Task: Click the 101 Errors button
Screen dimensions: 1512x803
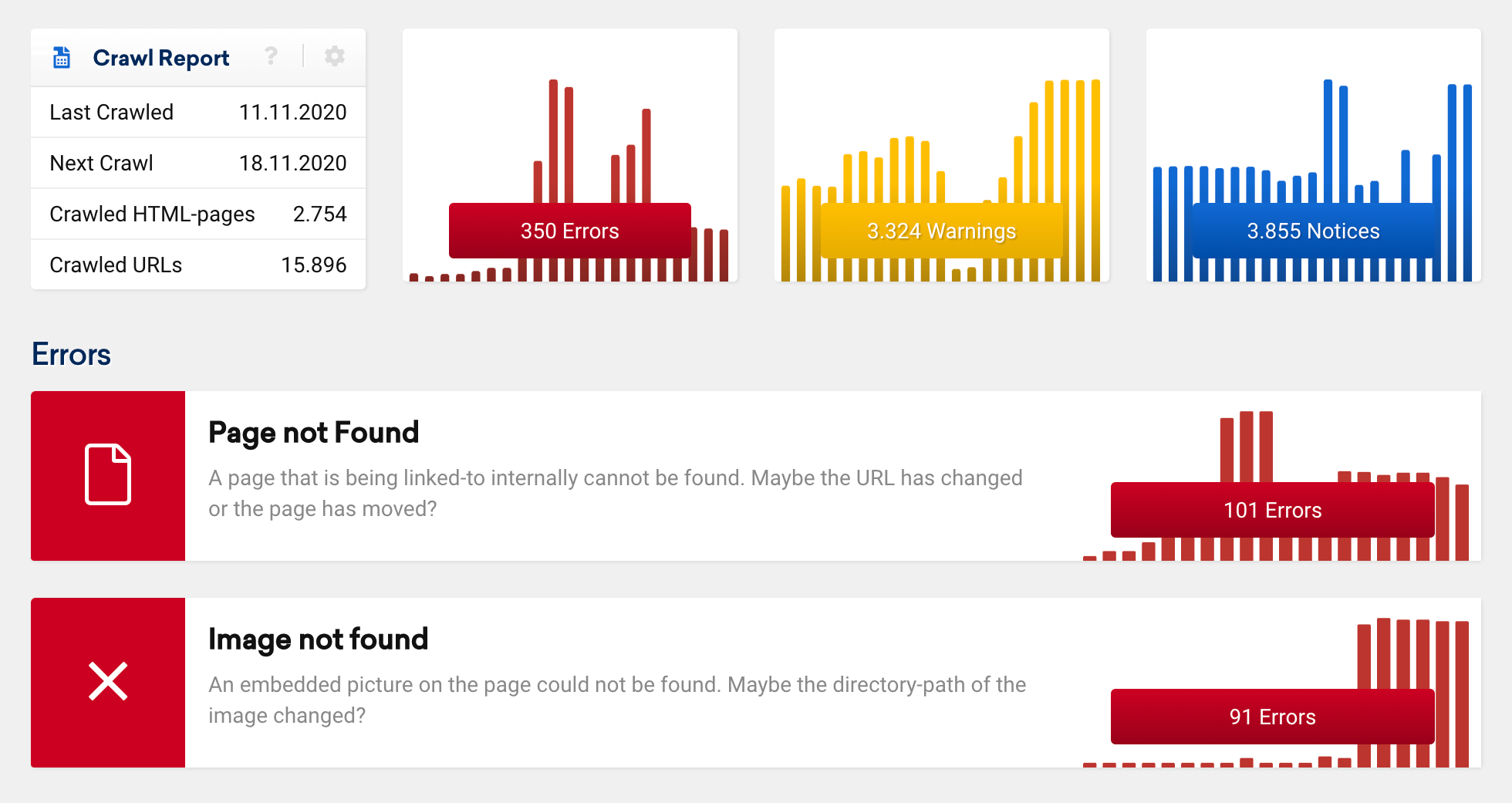Action: point(1273,510)
